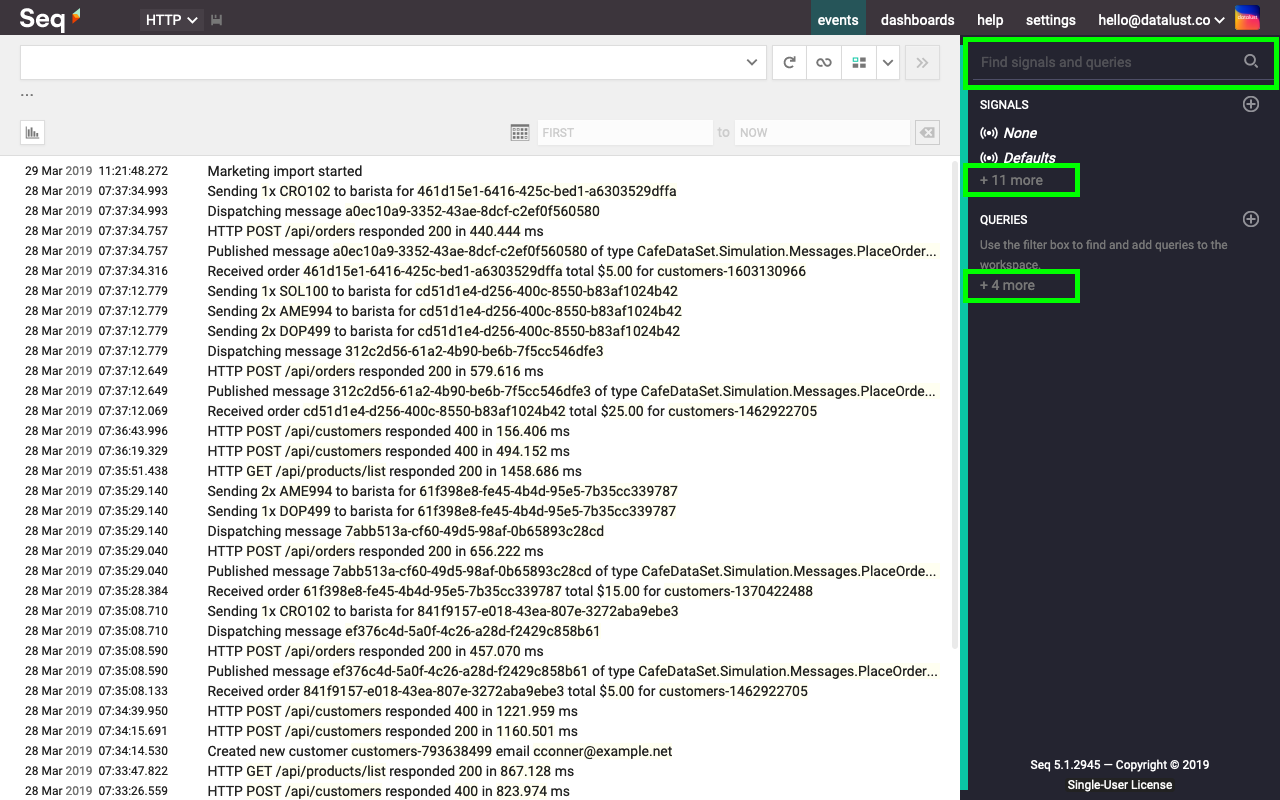The image size is (1280, 800).
Task: Click the grid view icon
Action: pos(858,62)
